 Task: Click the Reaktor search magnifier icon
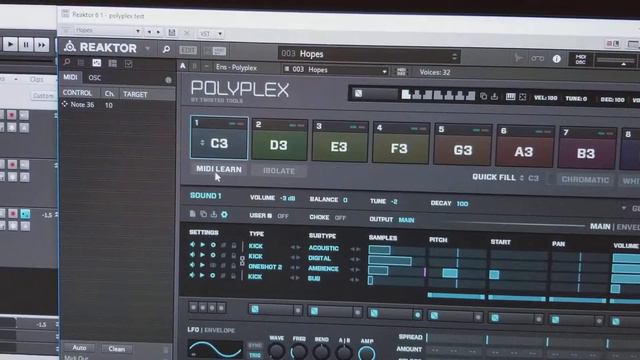(166, 50)
